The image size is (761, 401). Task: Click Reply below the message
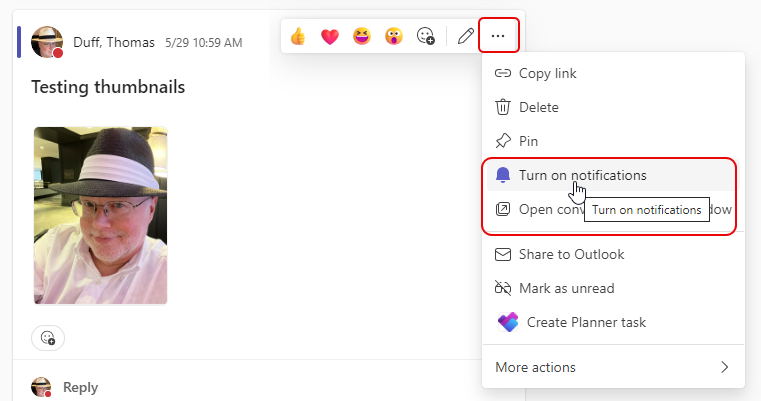click(x=80, y=387)
